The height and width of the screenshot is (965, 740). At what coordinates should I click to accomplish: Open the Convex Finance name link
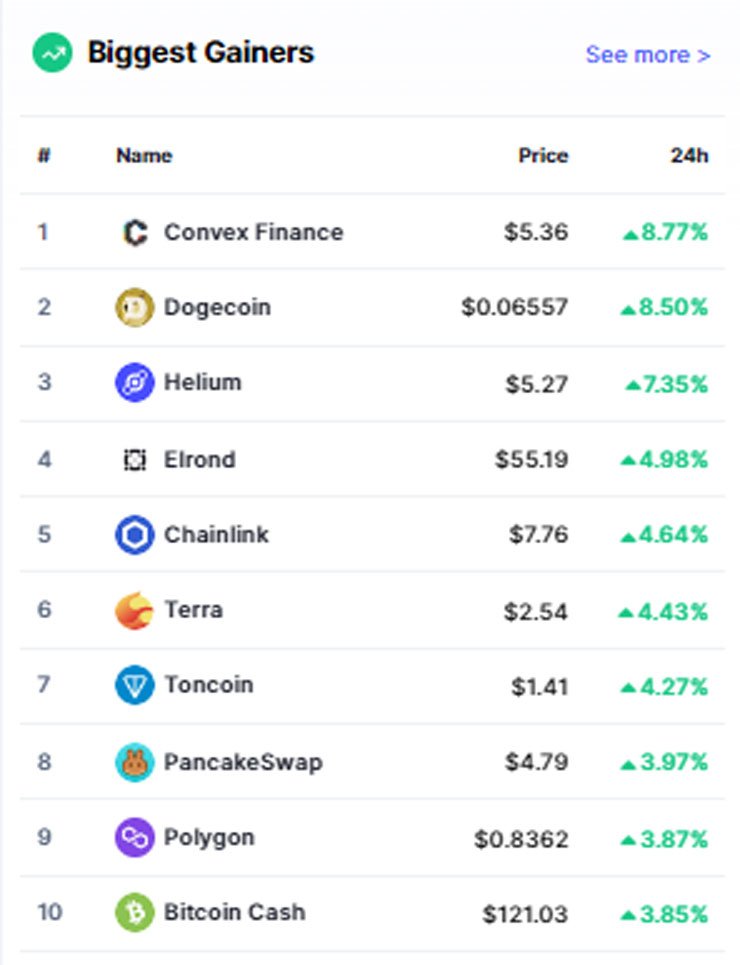click(254, 232)
